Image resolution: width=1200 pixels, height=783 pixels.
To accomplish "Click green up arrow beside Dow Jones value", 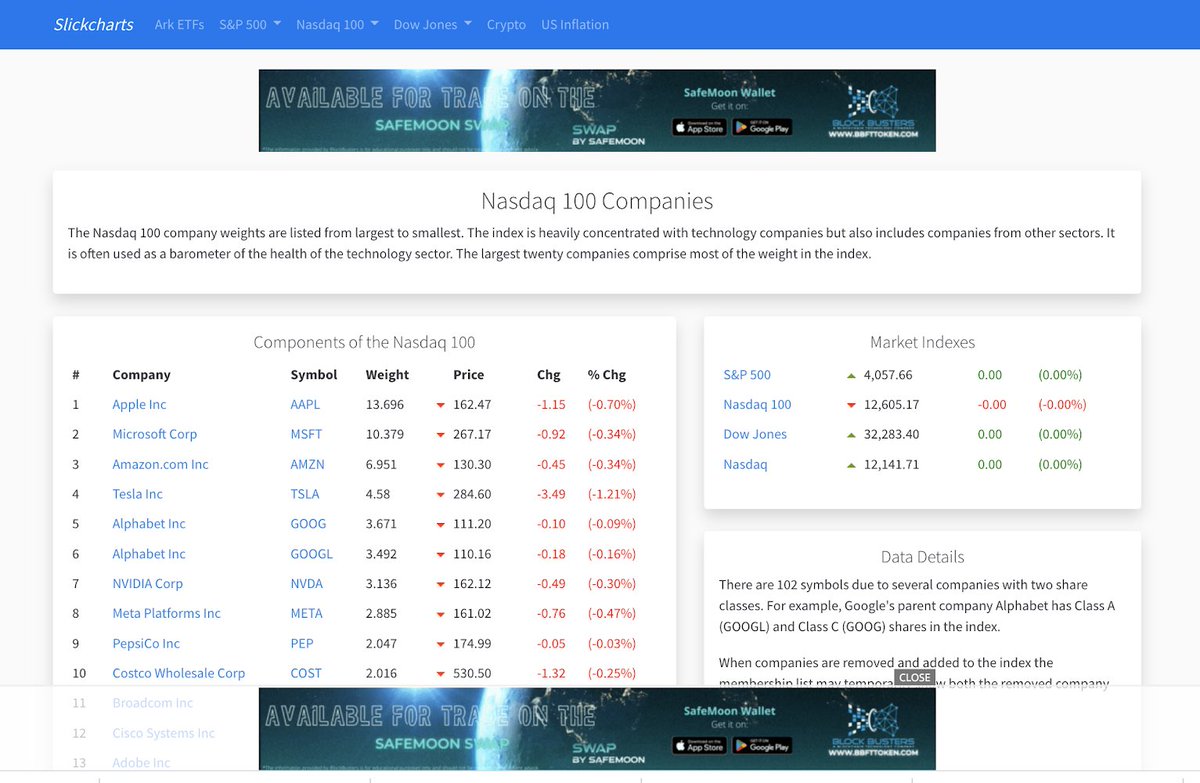I will tap(851, 434).
